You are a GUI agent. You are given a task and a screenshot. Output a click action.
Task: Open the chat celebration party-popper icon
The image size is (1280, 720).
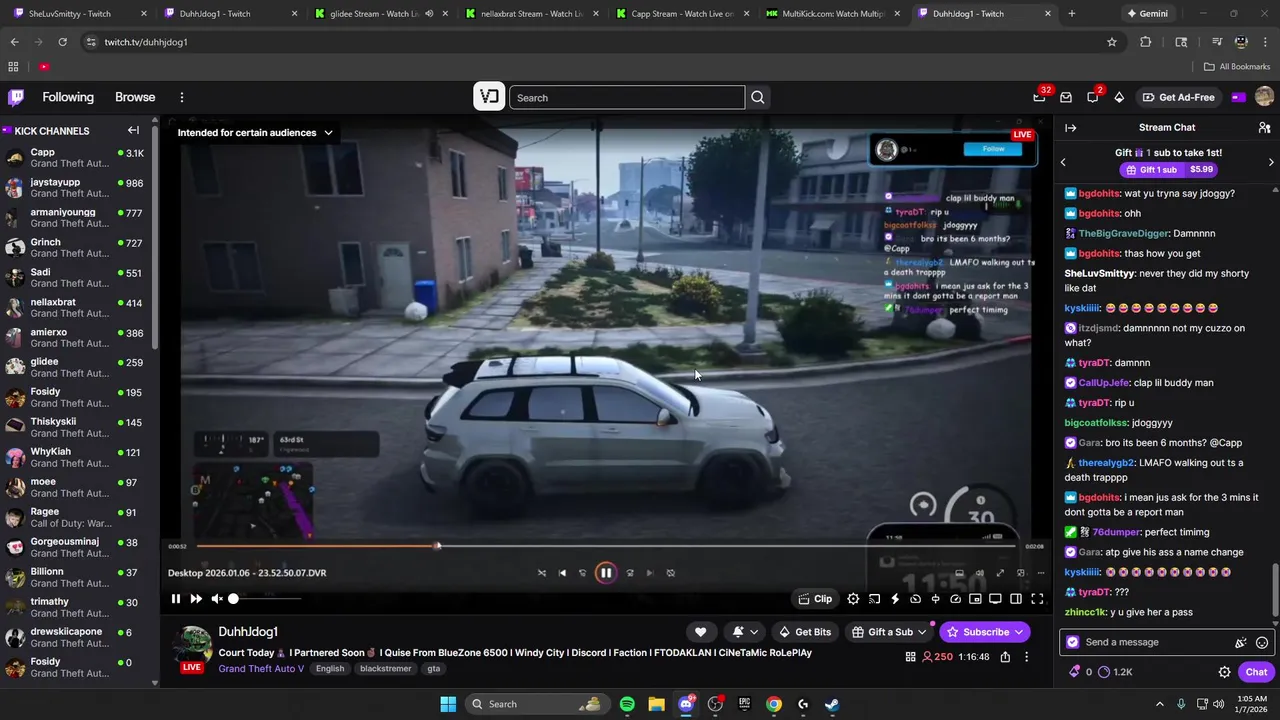[1241, 643]
